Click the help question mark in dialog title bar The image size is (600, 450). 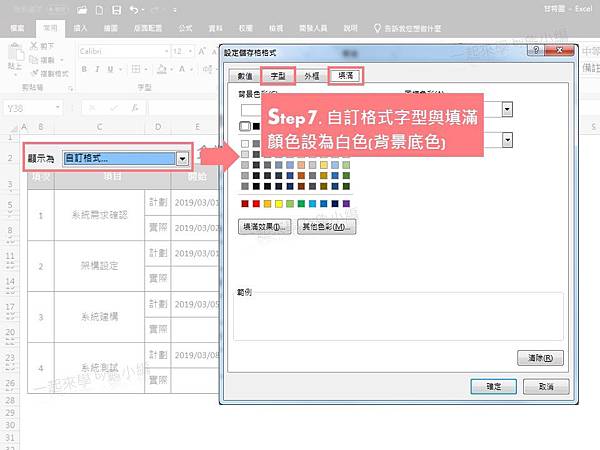tap(536, 50)
